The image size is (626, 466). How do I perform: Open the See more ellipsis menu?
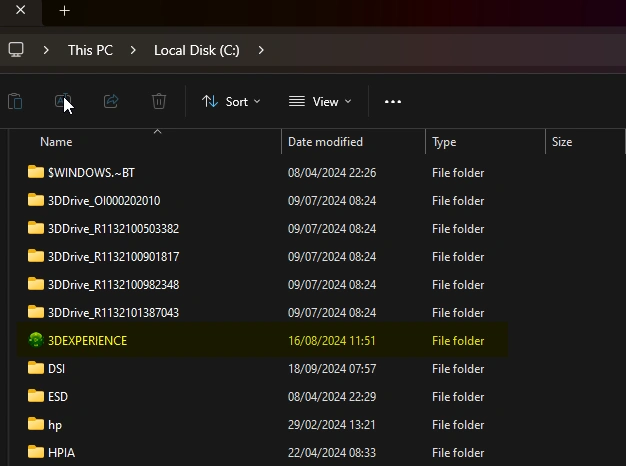coord(393,101)
